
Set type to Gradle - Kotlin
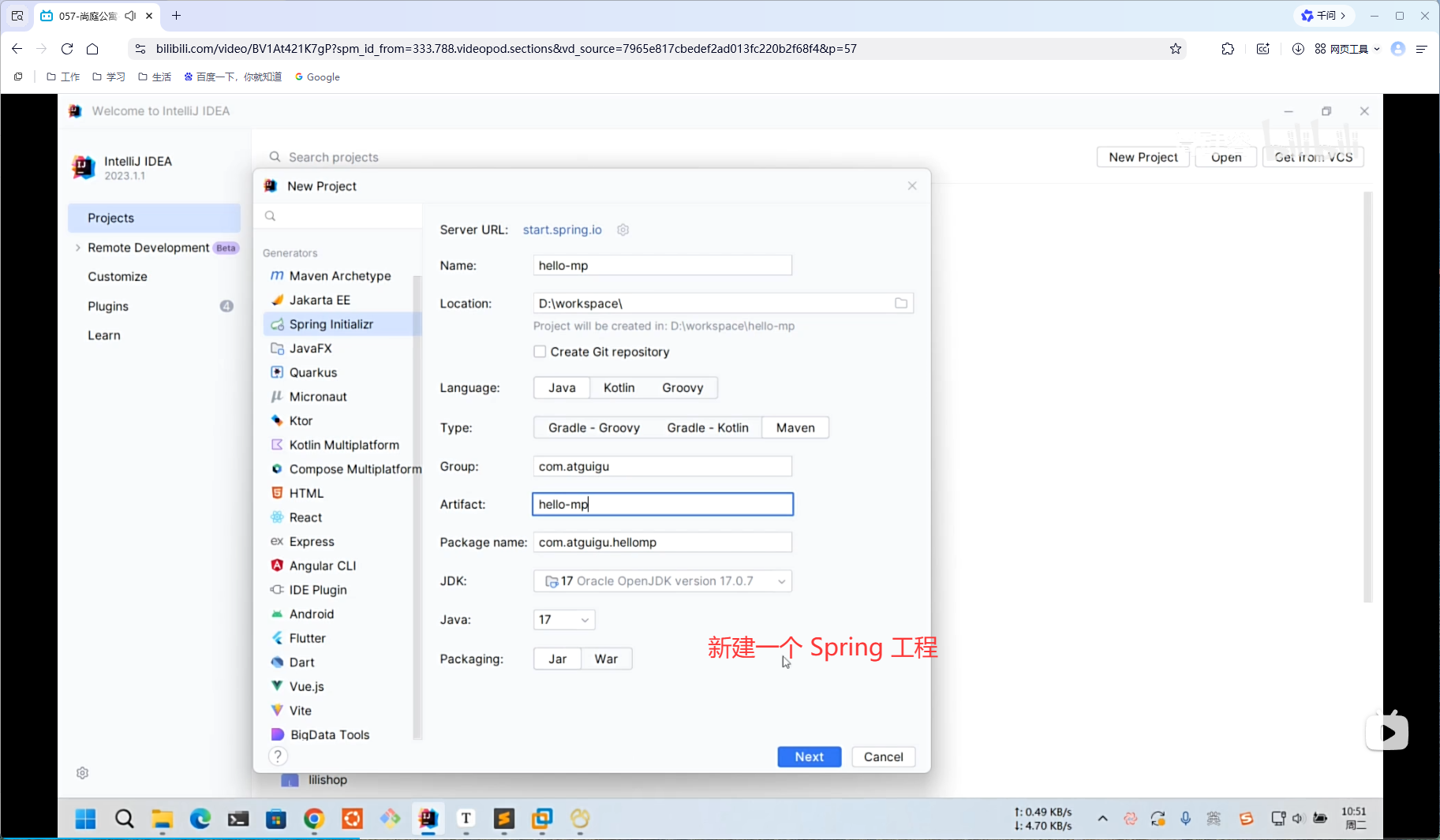tap(708, 428)
